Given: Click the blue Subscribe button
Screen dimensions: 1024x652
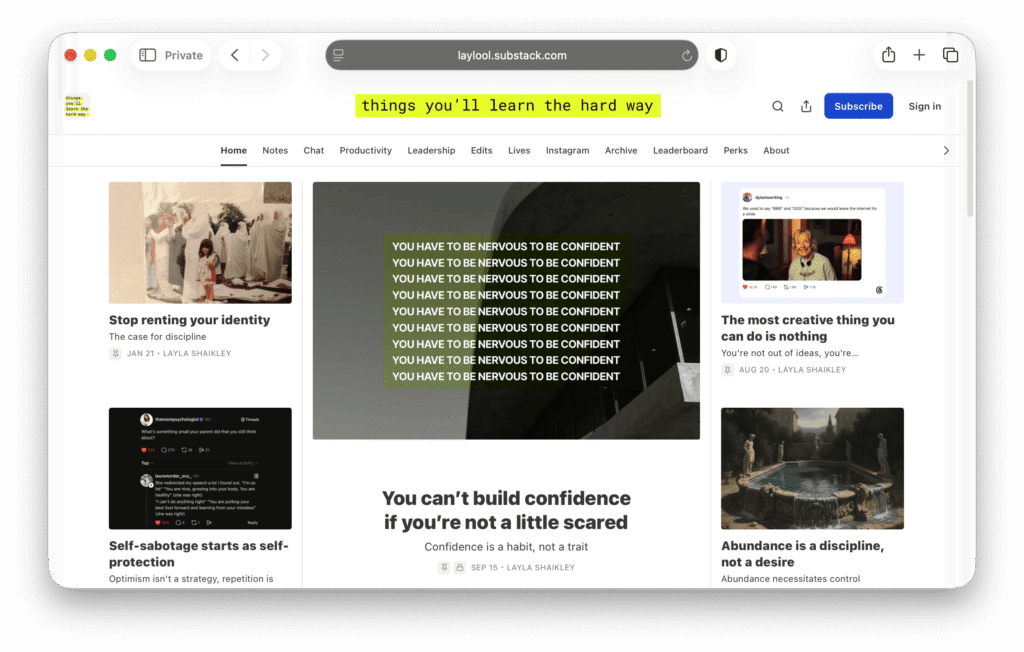Looking at the screenshot, I should 858,106.
